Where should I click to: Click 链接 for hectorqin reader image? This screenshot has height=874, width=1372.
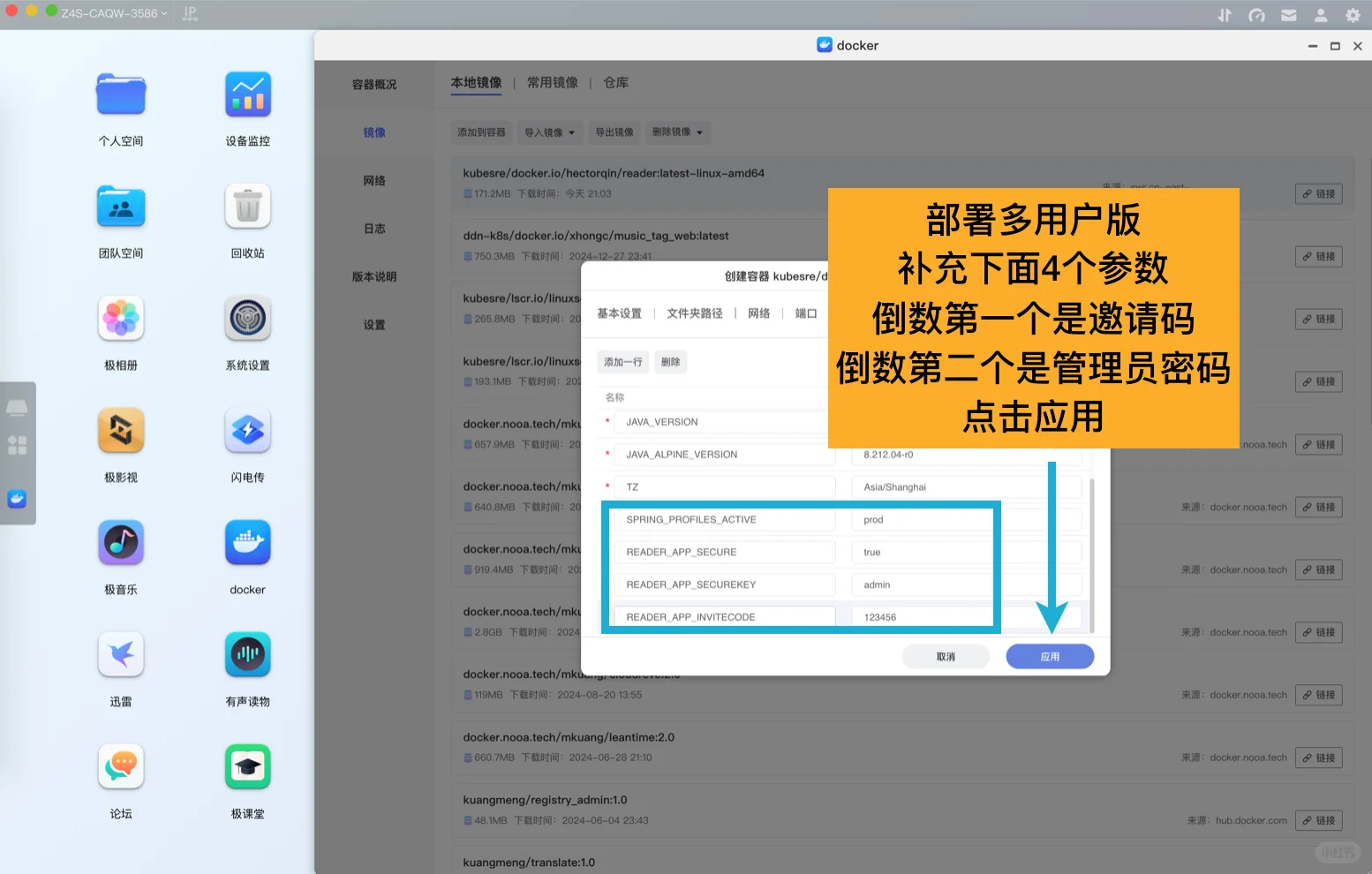[x=1319, y=194]
